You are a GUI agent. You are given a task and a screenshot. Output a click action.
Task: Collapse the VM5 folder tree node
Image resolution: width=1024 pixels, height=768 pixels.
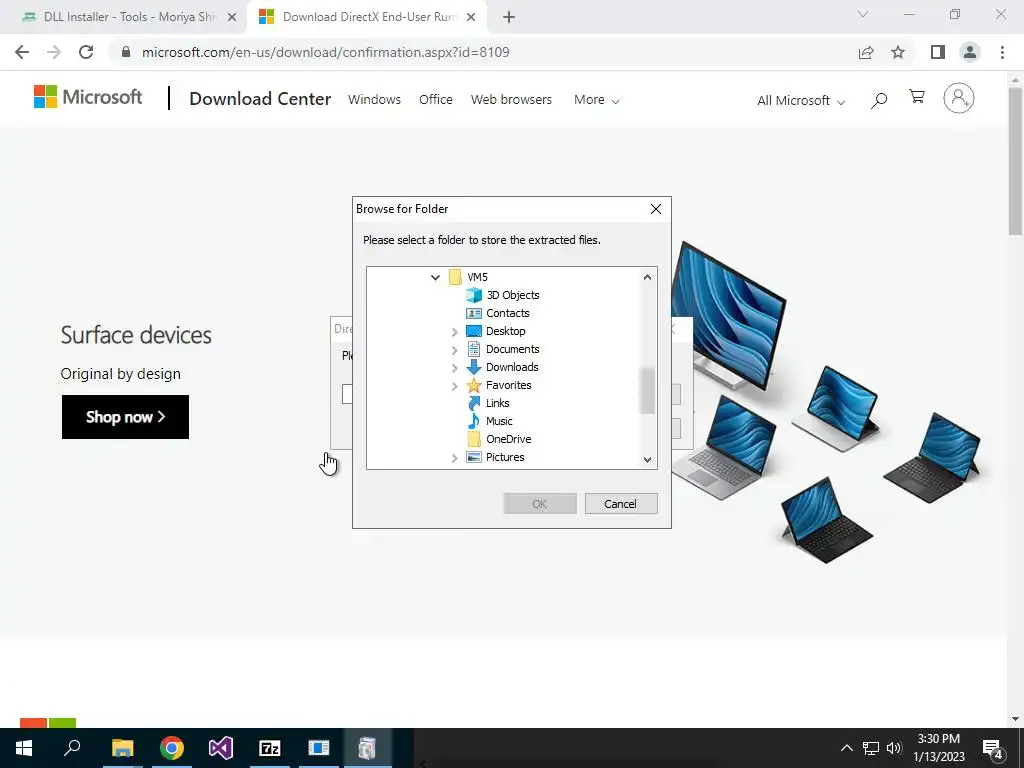(436, 278)
